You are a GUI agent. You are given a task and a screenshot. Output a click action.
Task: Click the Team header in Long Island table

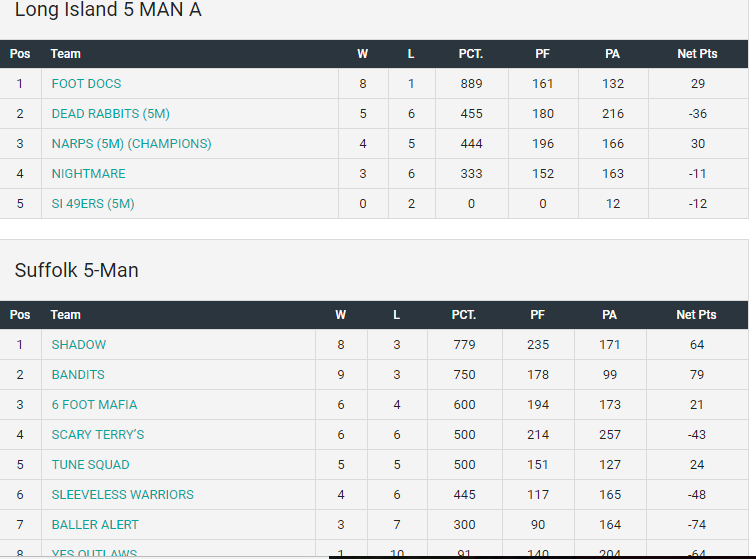[66, 54]
